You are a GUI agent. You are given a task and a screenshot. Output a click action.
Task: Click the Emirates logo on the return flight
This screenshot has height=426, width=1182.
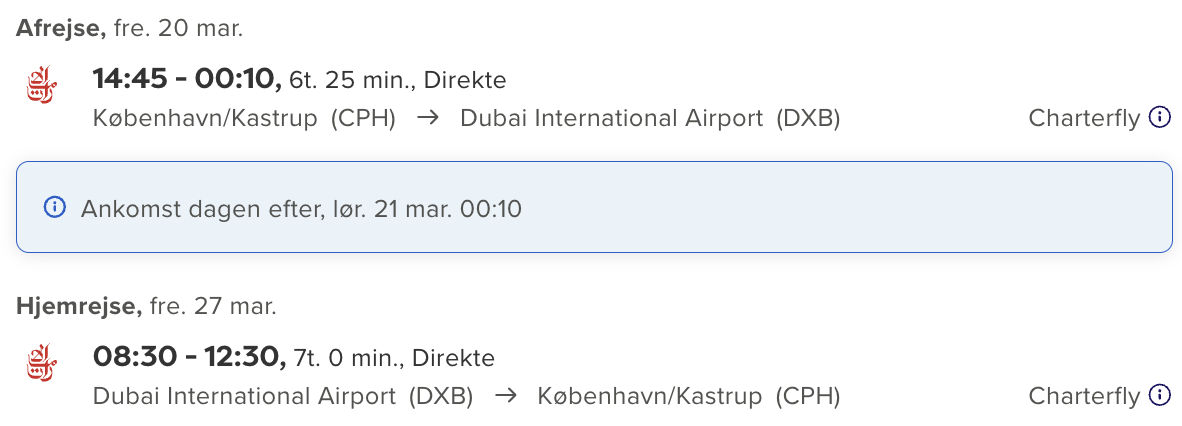pos(41,364)
